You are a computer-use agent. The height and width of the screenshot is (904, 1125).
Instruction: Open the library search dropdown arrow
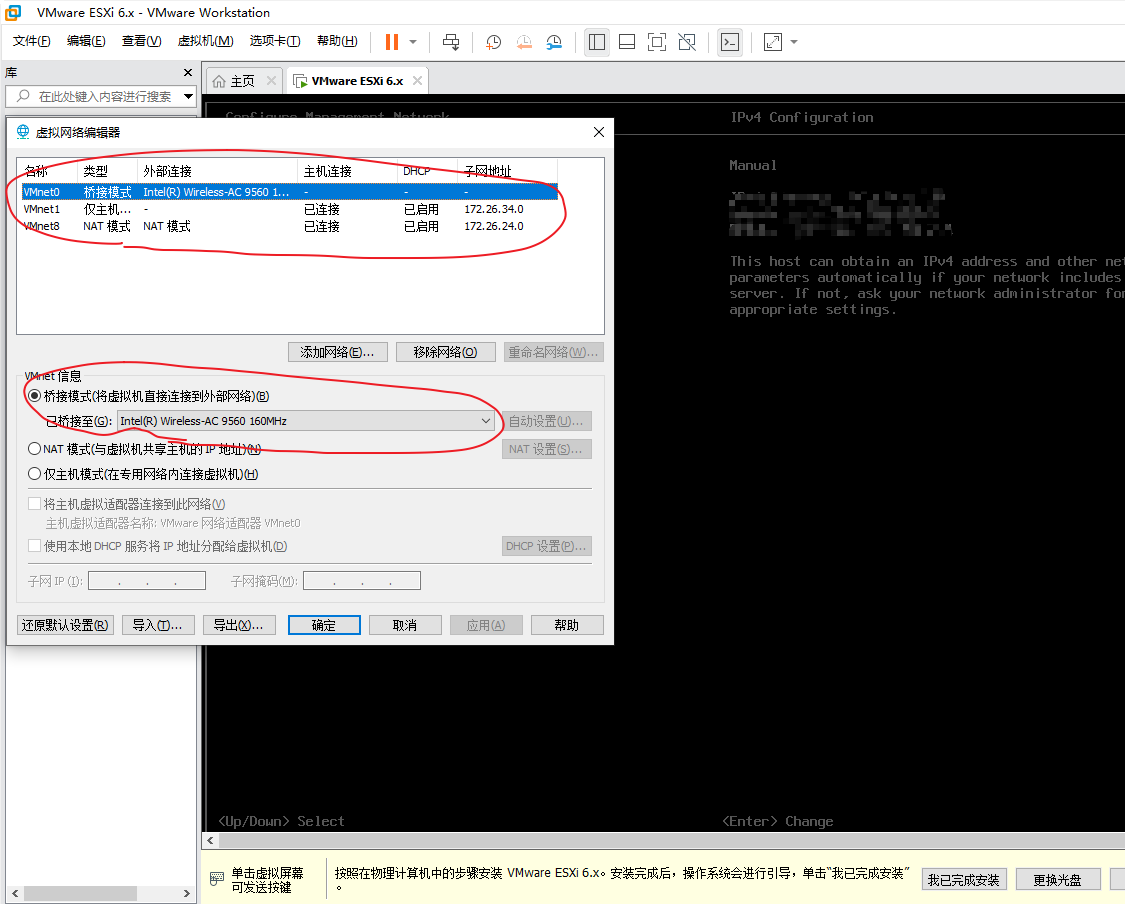click(x=189, y=95)
